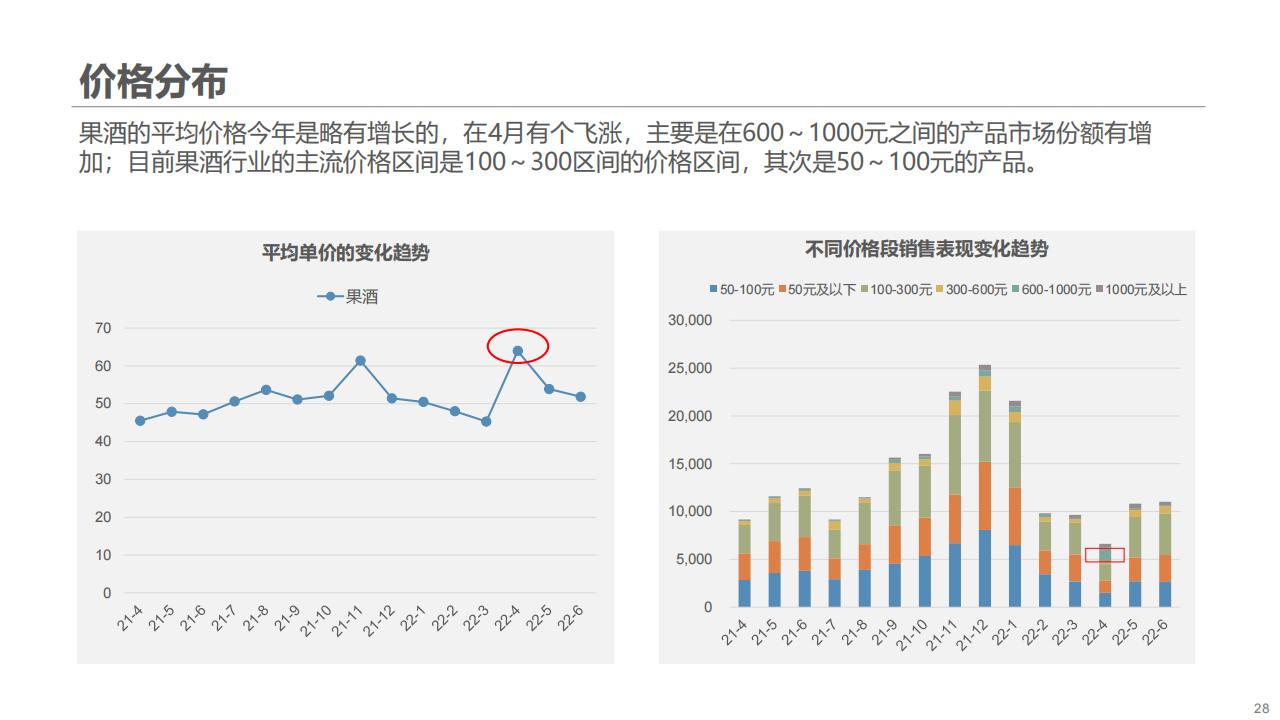Viewport: 1280px width, 720px height.
Task: Click the blue segment of the 21-11 bar
Action: 955,575
